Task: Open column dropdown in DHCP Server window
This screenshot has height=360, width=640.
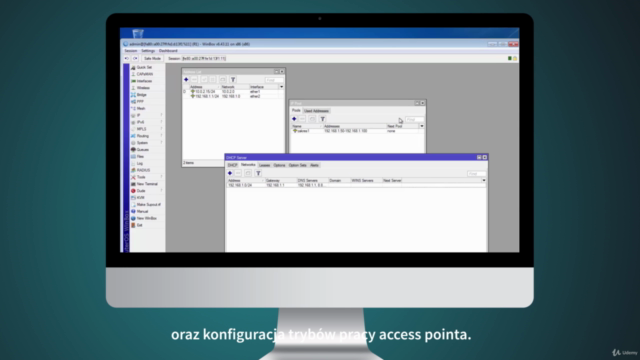Action: pyautogui.click(x=484, y=180)
